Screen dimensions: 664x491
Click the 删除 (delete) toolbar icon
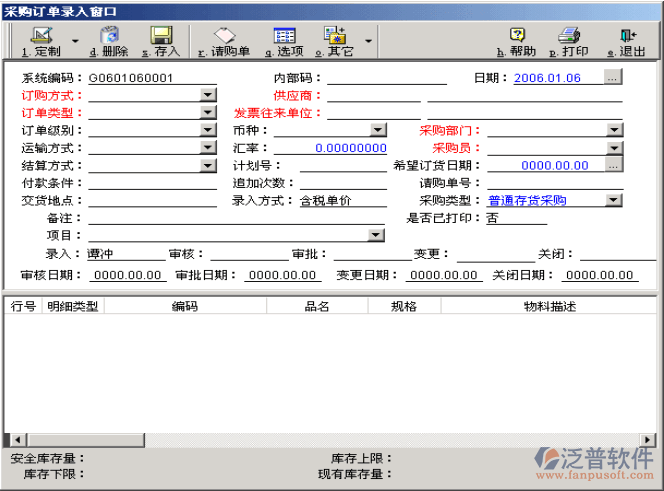[109, 41]
